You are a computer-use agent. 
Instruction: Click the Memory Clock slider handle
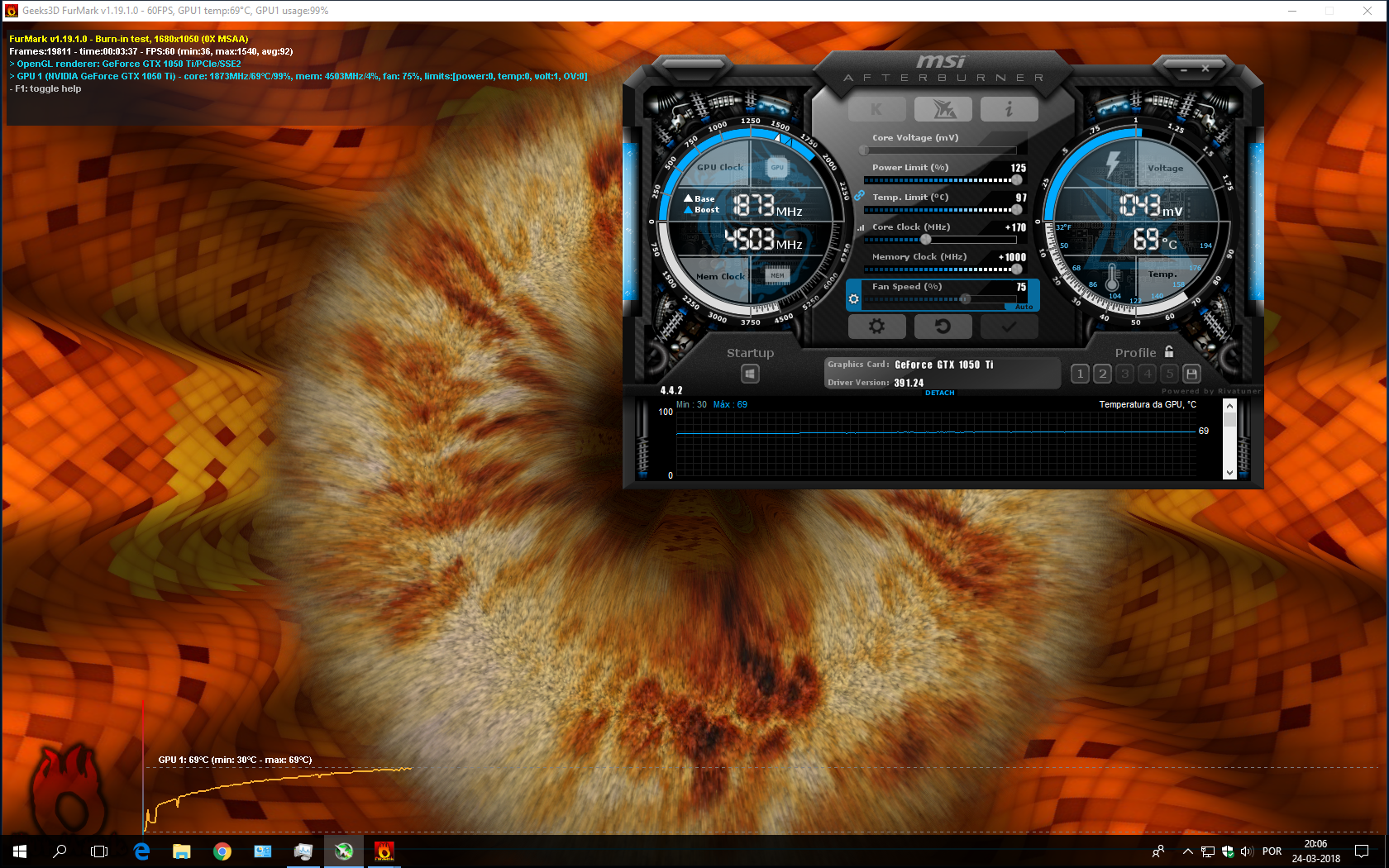1016,269
